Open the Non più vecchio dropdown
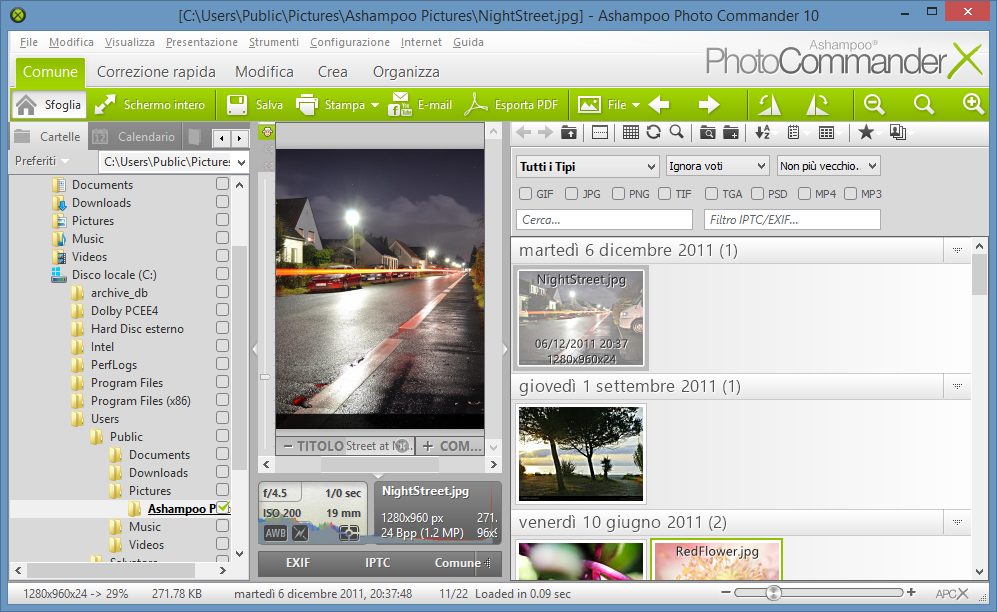The height and width of the screenshot is (612, 997). pos(829,166)
